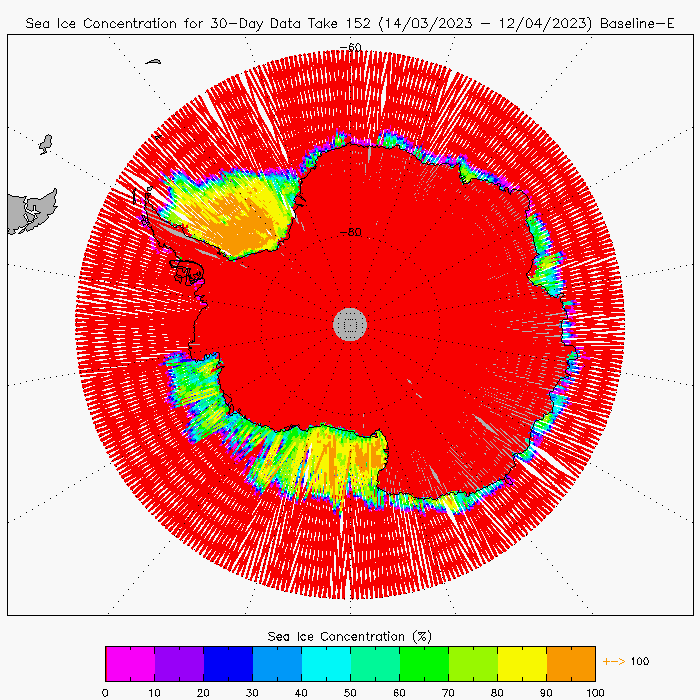This screenshot has width=700, height=700.
Task: Click the gray pole hole circle at map center
Action: (350, 323)
